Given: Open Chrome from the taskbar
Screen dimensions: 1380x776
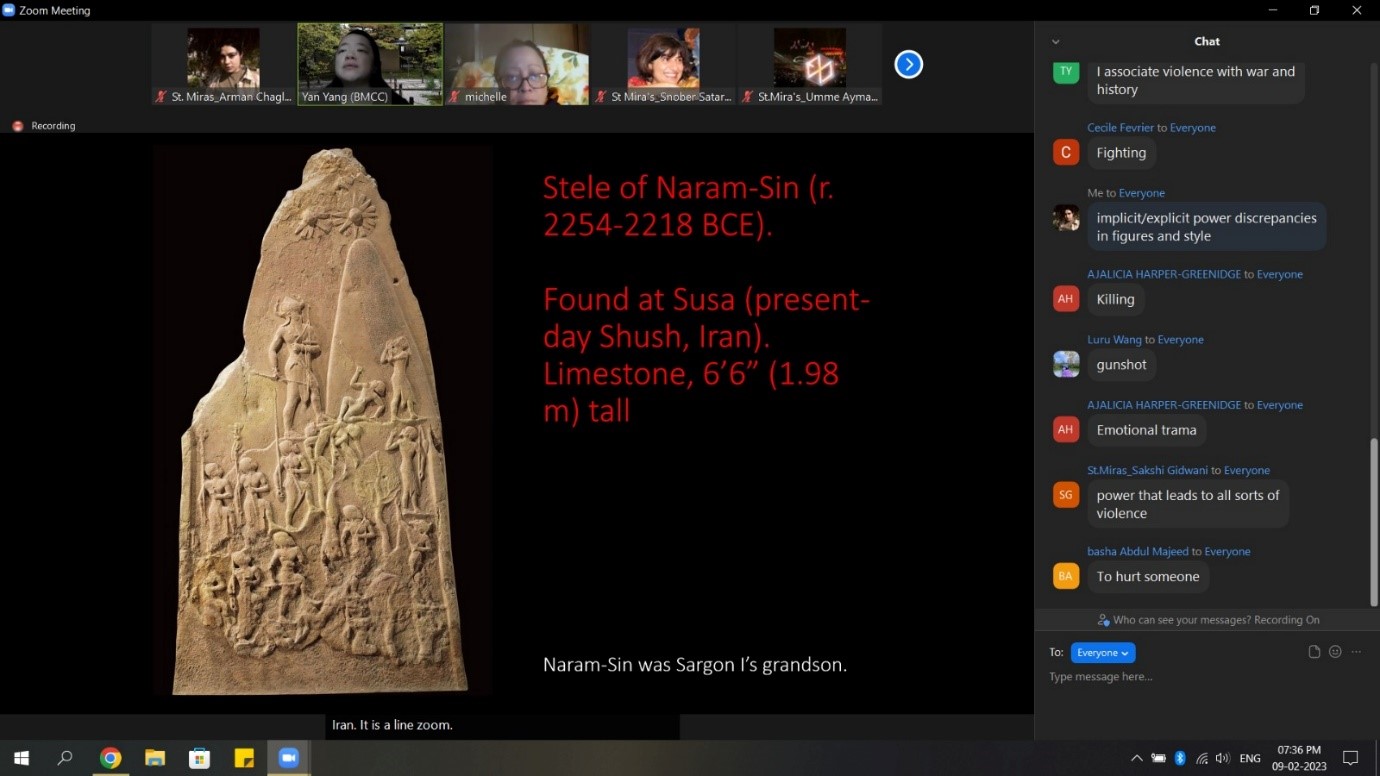Looking at the screenshot, I should 110,758.
